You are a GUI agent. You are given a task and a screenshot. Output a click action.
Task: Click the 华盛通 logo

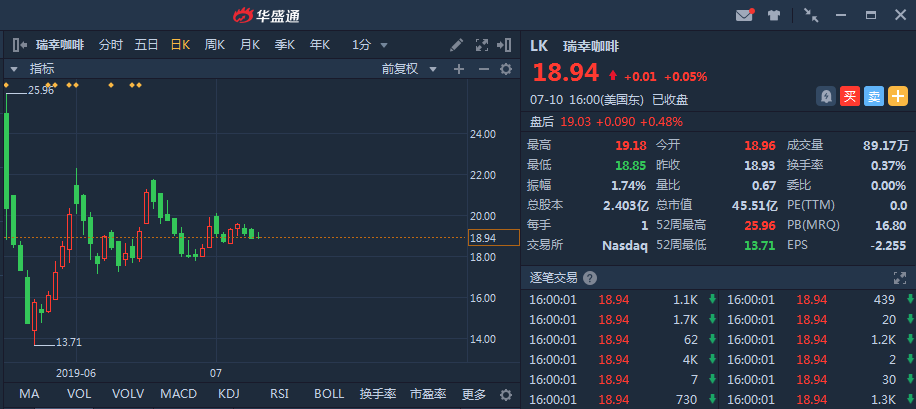[267, 16]
